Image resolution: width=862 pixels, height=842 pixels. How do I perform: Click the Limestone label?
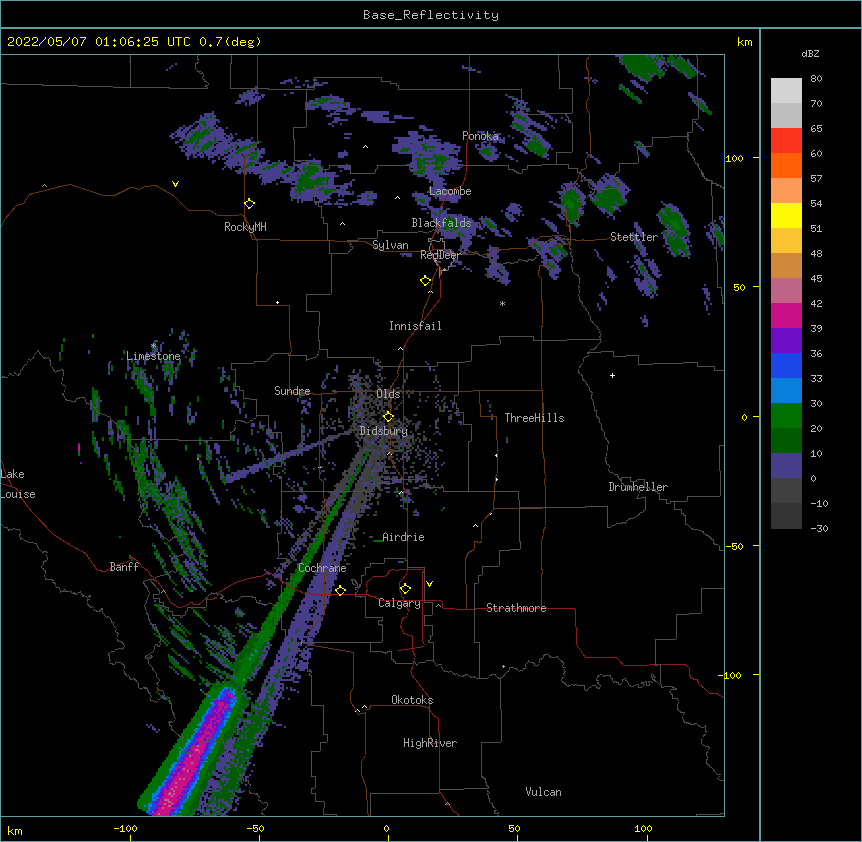point(153,356)
